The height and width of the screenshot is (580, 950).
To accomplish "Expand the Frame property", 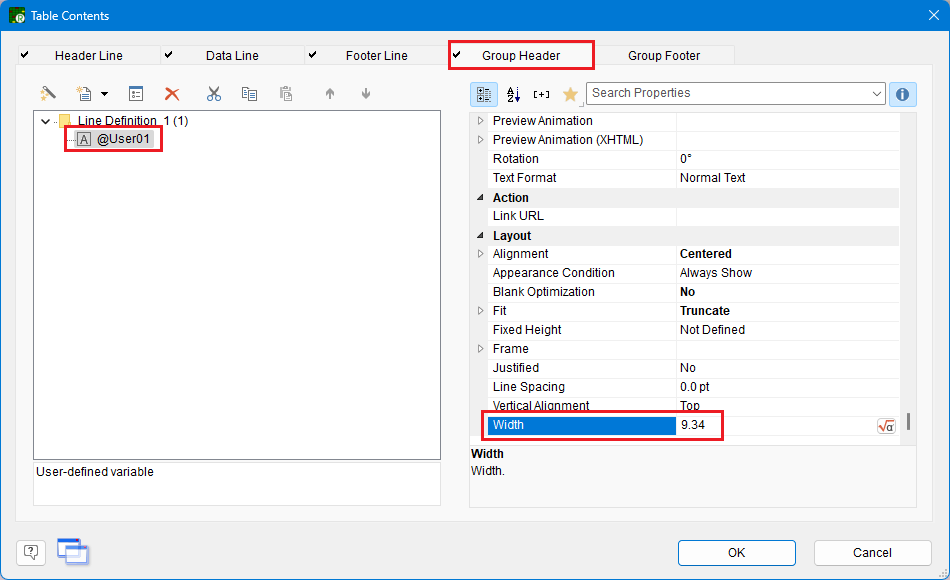I will pyautogui.click(x=480, y=348).
